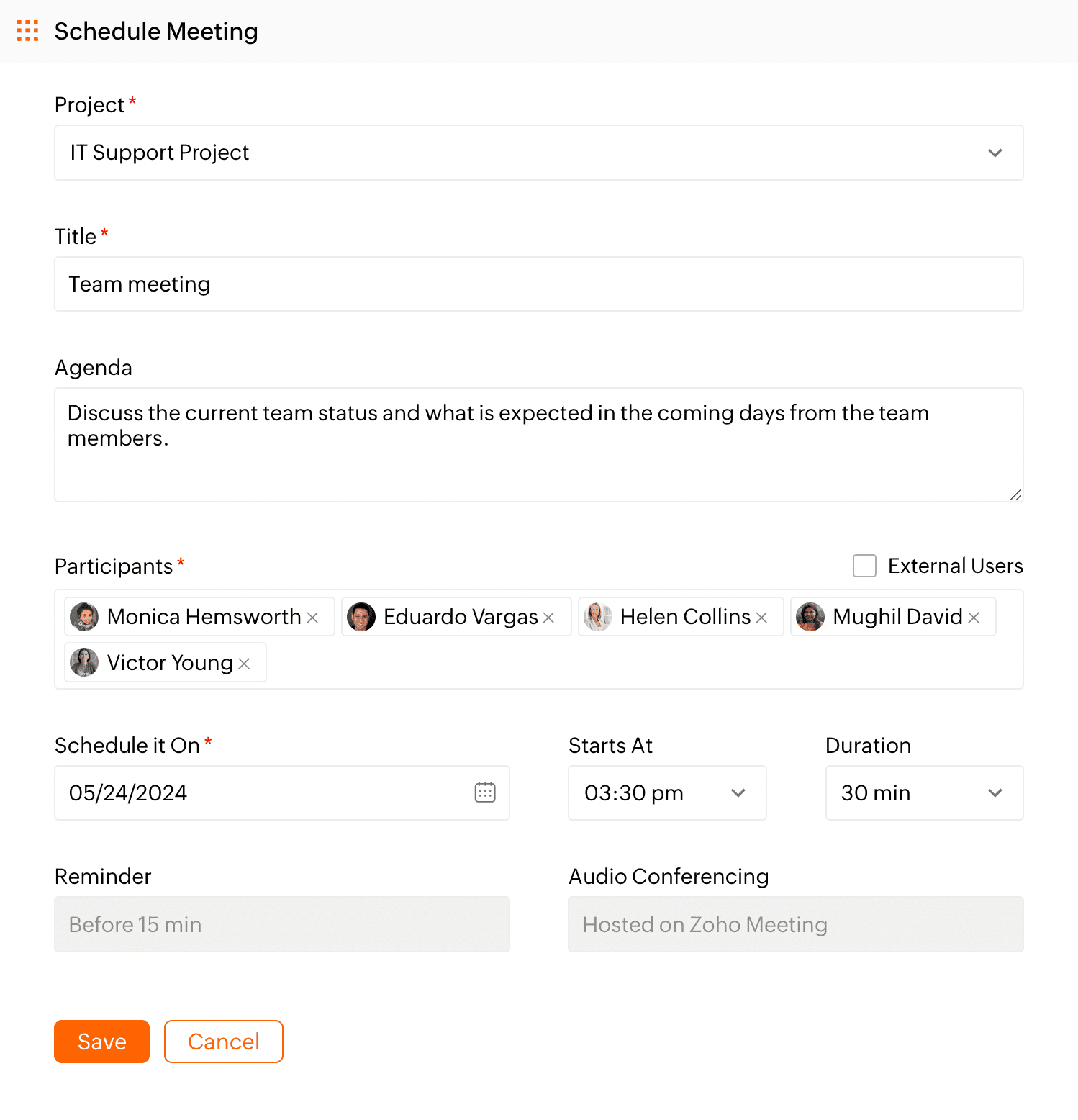Viewport: 1078px width, 1120px height.
Task: Remove Helen Collins from participants
Action: pyautogui.click(x=761, y=618)
